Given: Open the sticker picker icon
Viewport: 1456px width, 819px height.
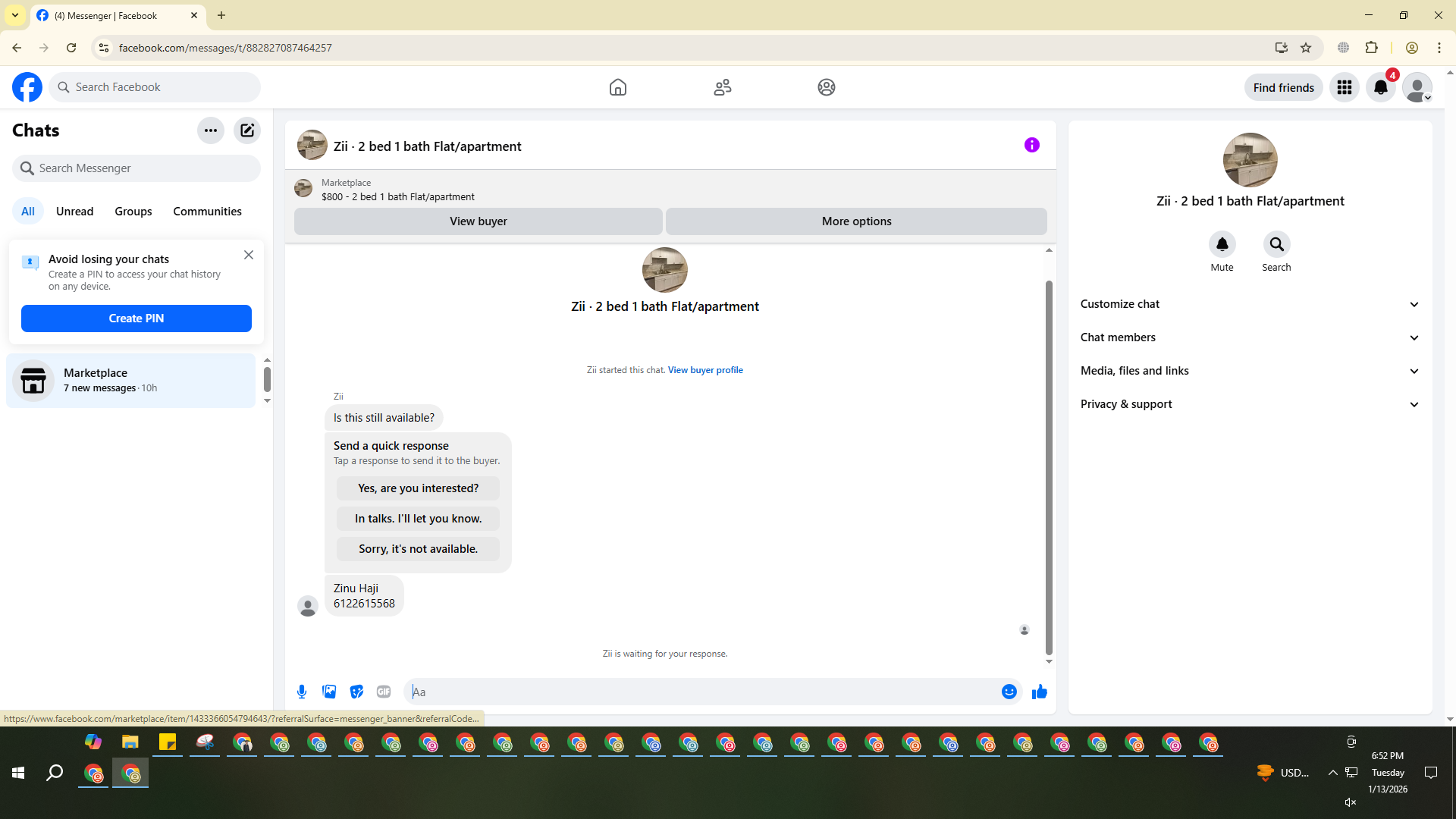Looking at the screenshot, I should [356, 692].
